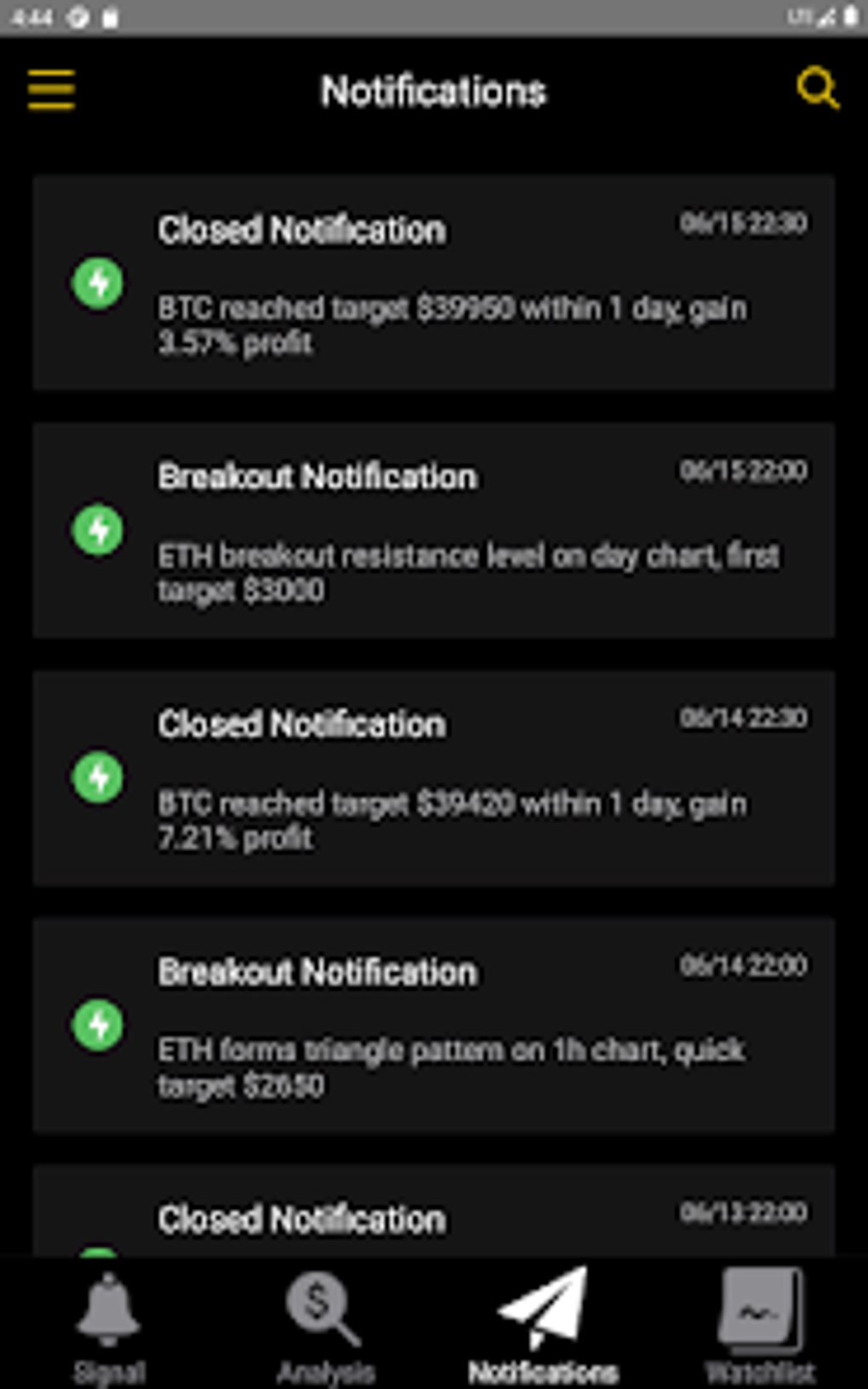
Task: Open the ETH triangle pattern message
Action: (451, 1067)
